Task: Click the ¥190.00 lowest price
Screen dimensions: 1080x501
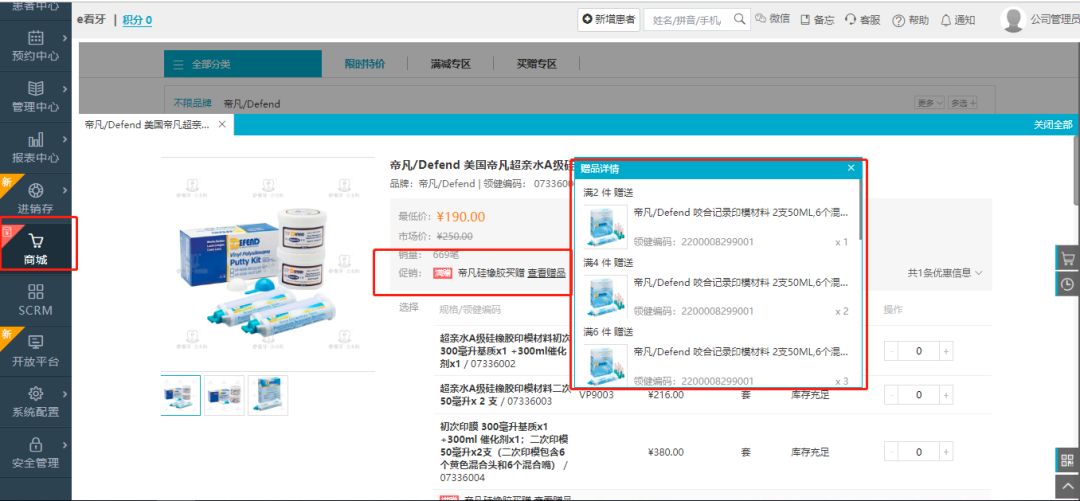Action: [x=461, y=217]
